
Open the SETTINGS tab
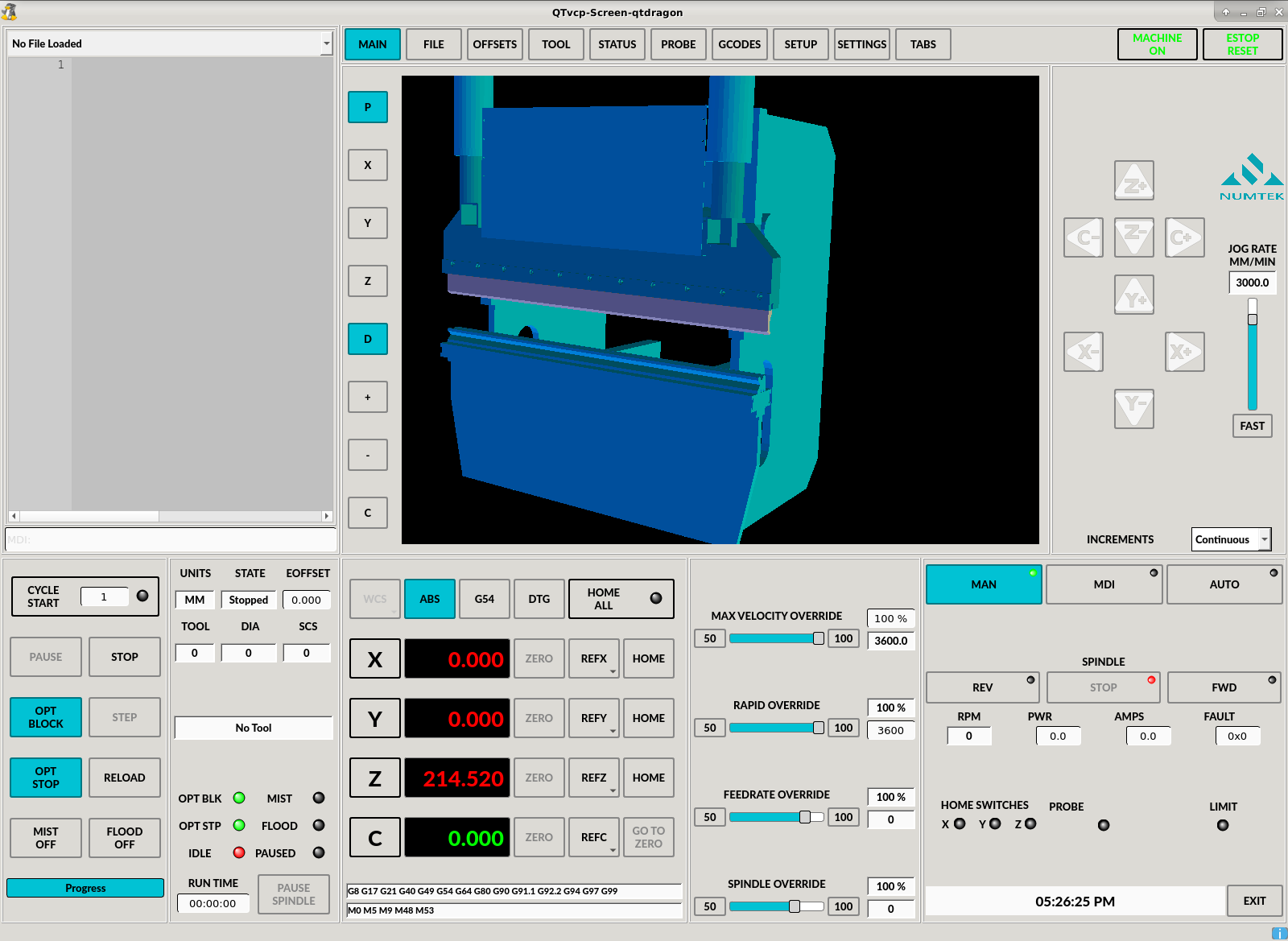tap(862, 44)
